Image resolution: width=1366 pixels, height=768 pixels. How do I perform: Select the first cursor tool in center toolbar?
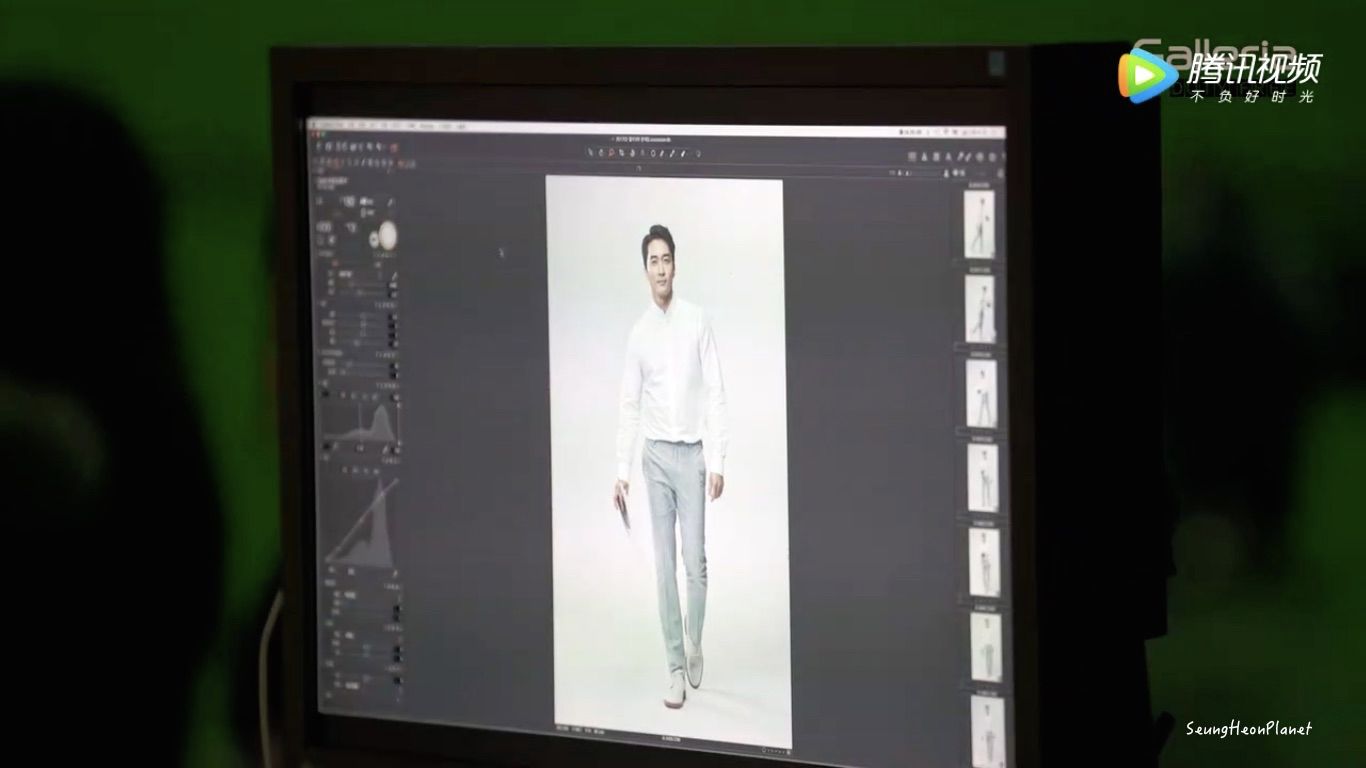[x=591, y=153]
